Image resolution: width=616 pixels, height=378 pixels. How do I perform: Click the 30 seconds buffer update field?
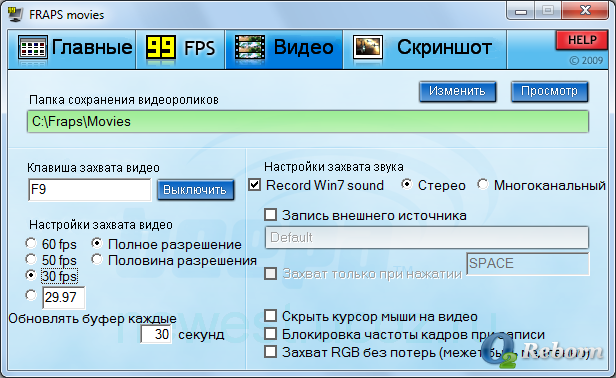(x=156, y=334)
